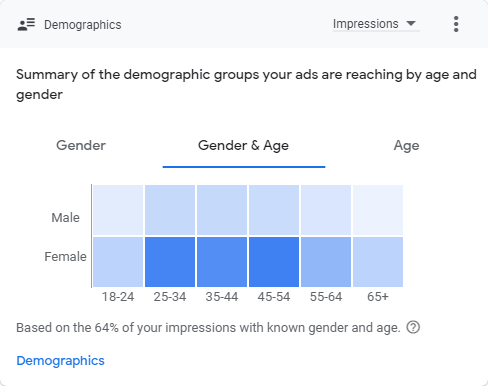Viewport: 488px width, 386px height.
Task: Click the help question mark icon
Action: tap(413, 327)
